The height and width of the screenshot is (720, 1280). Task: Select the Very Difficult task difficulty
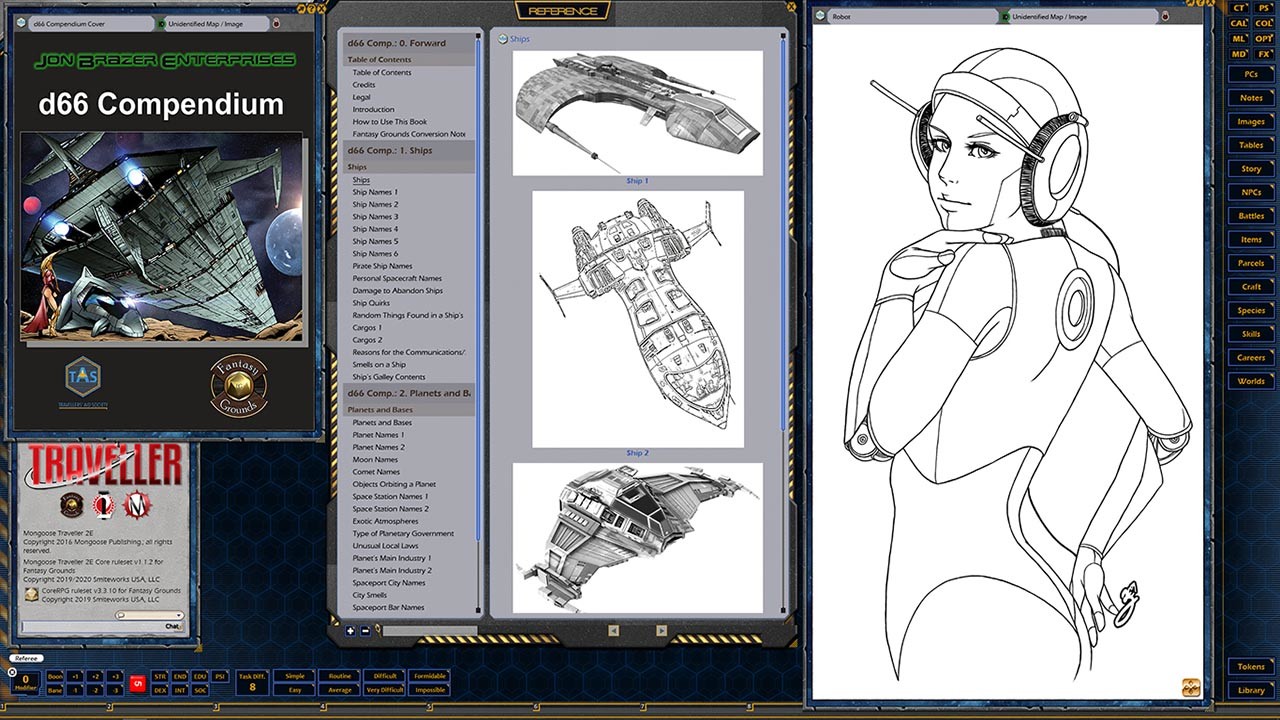tap(385, 688)
